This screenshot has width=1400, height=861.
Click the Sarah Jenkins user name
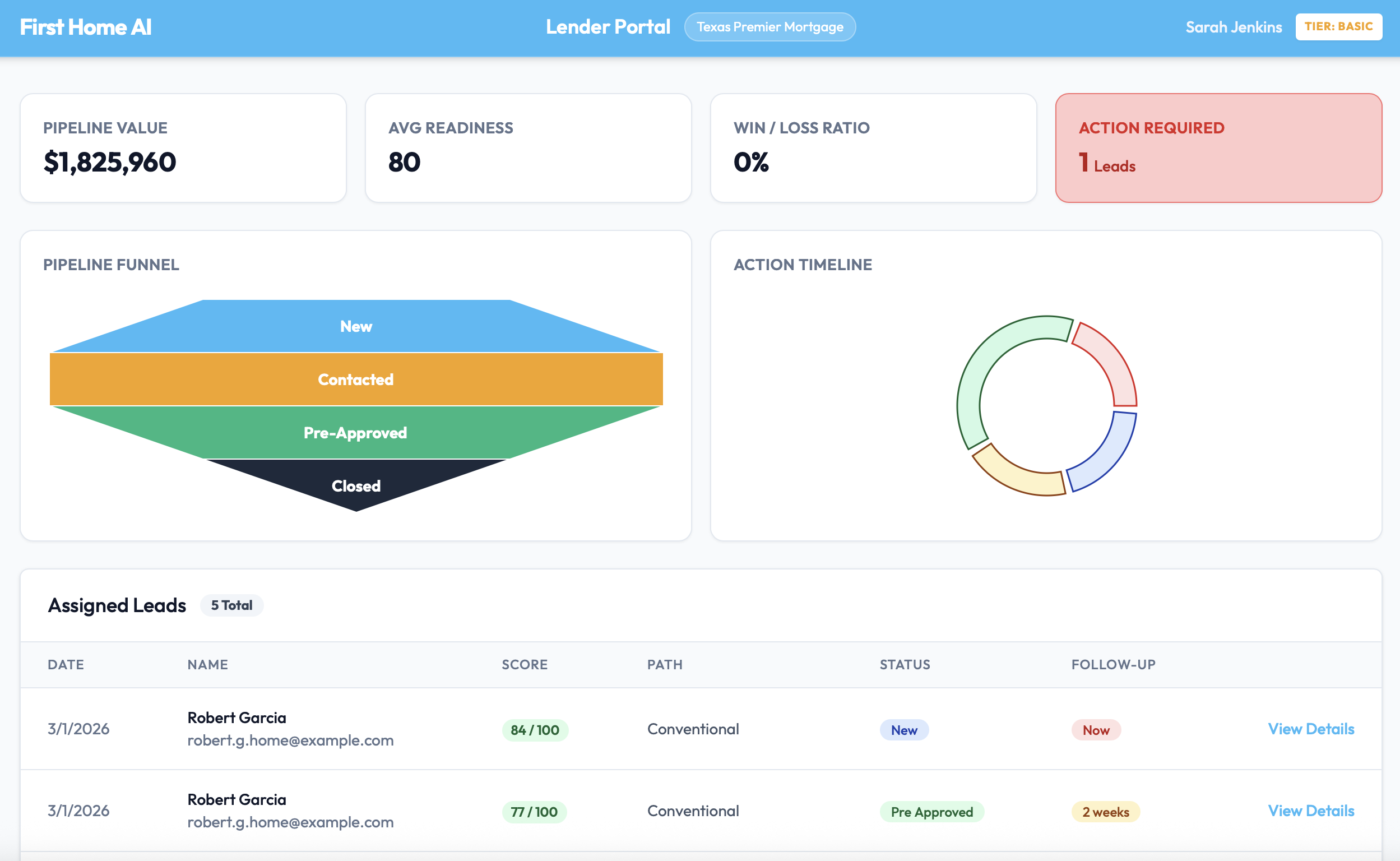(x=1233, y=27)
